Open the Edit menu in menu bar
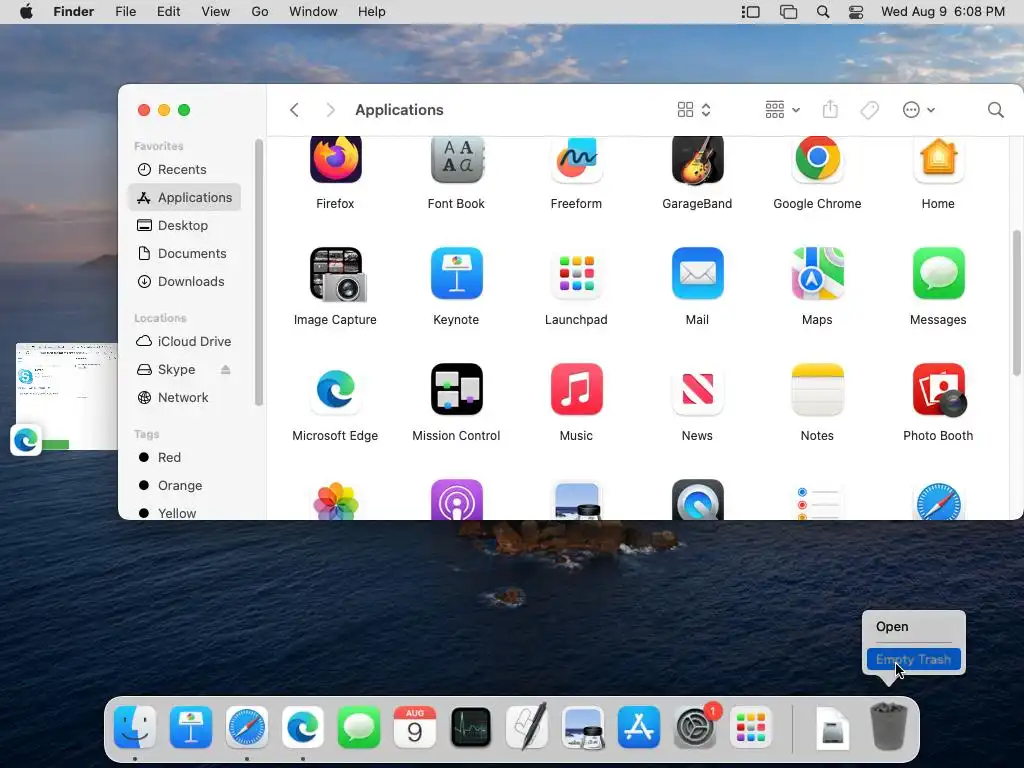 [x=168, y=12]
